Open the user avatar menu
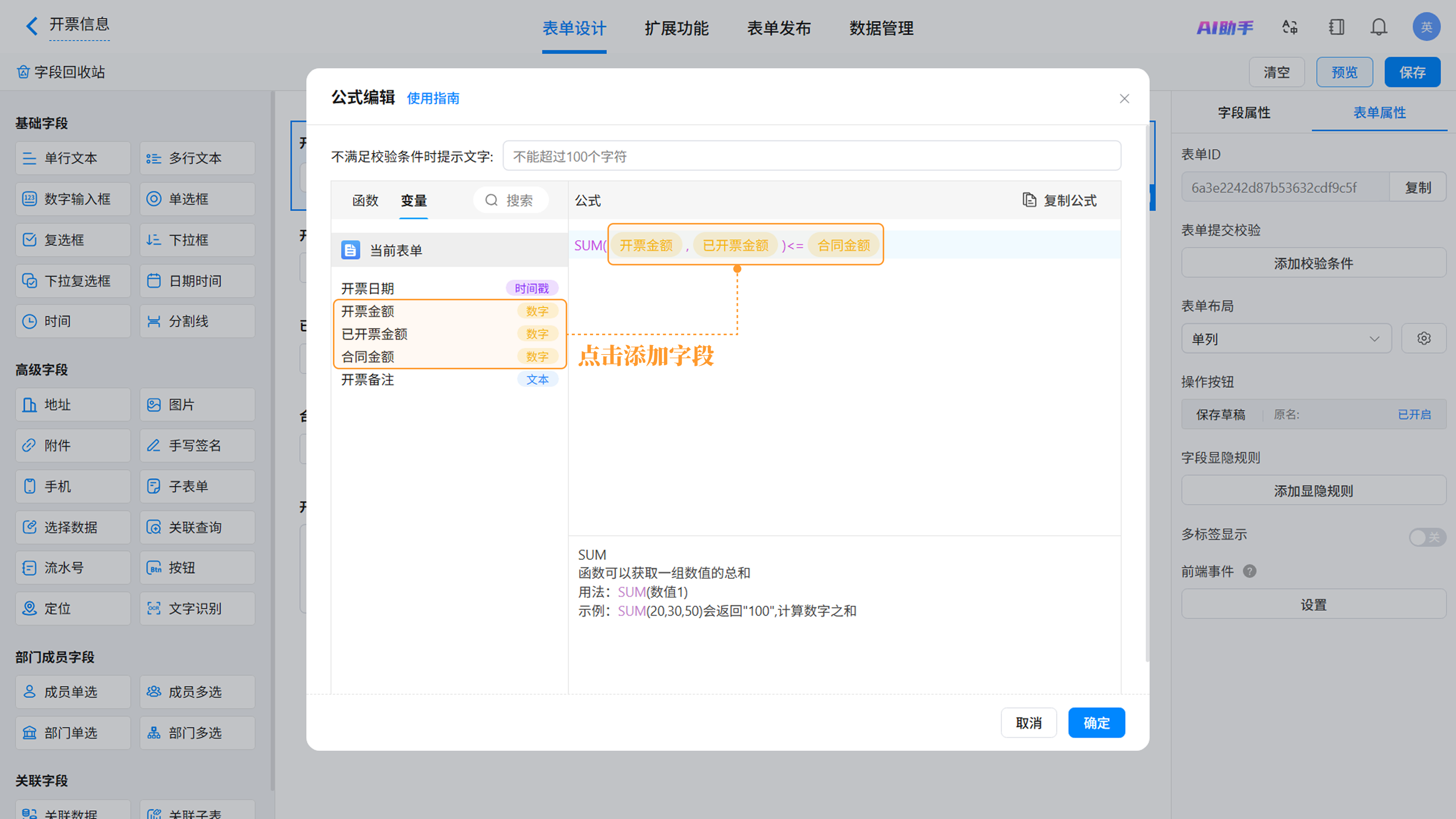The width and height of the screenshot is (1456, 819). click(x=1426, y=27)
